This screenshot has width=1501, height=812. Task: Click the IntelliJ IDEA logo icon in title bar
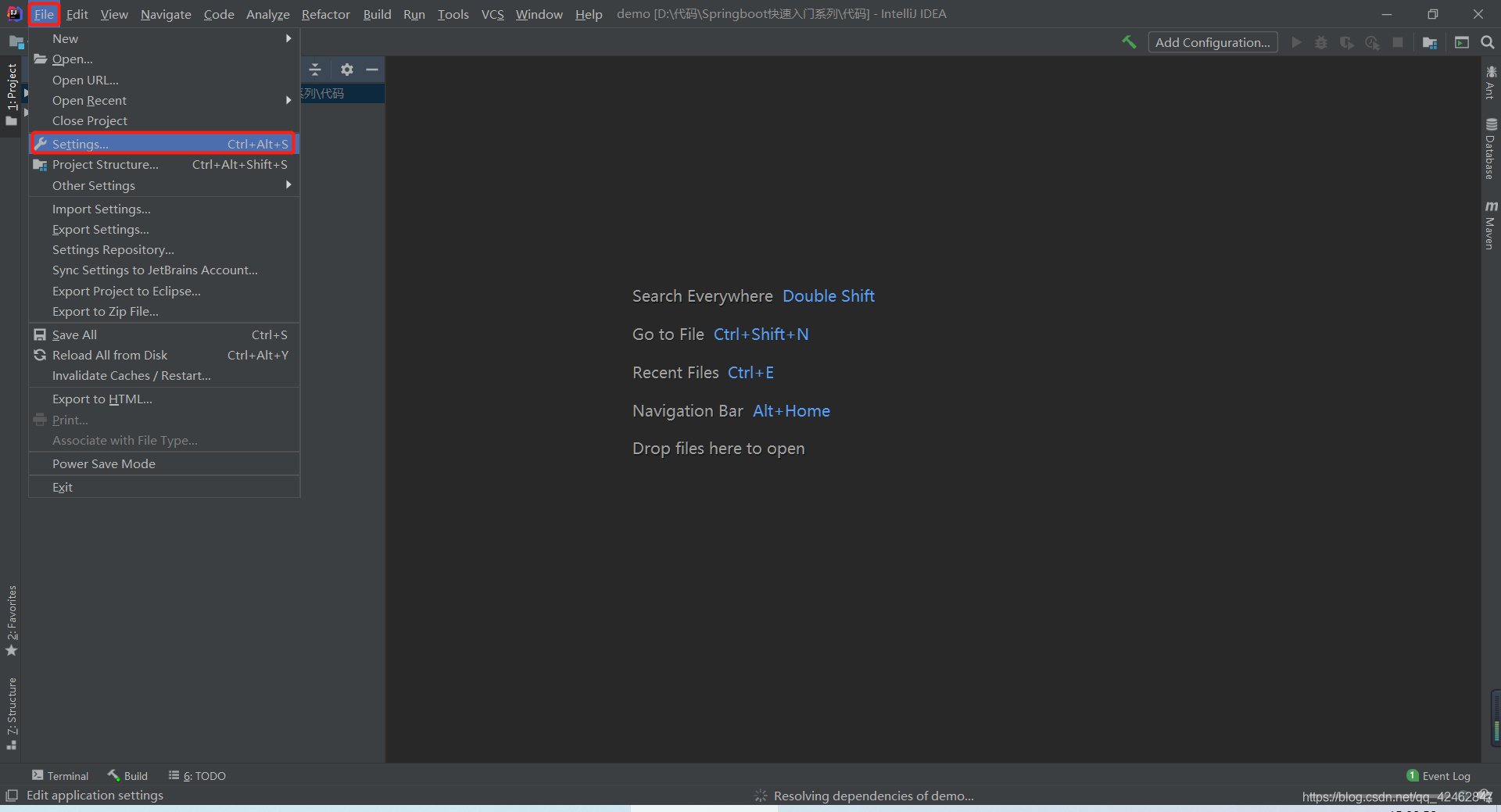click(14, 13)
